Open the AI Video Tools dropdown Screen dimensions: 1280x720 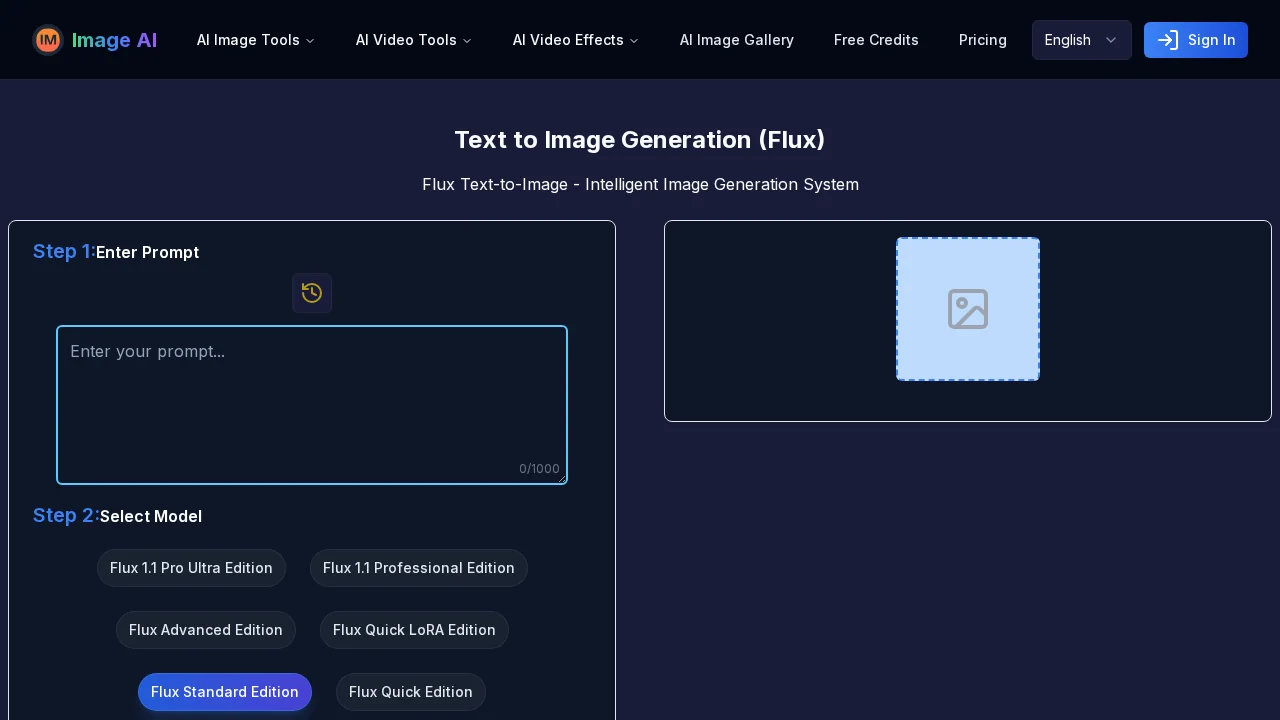413,40
